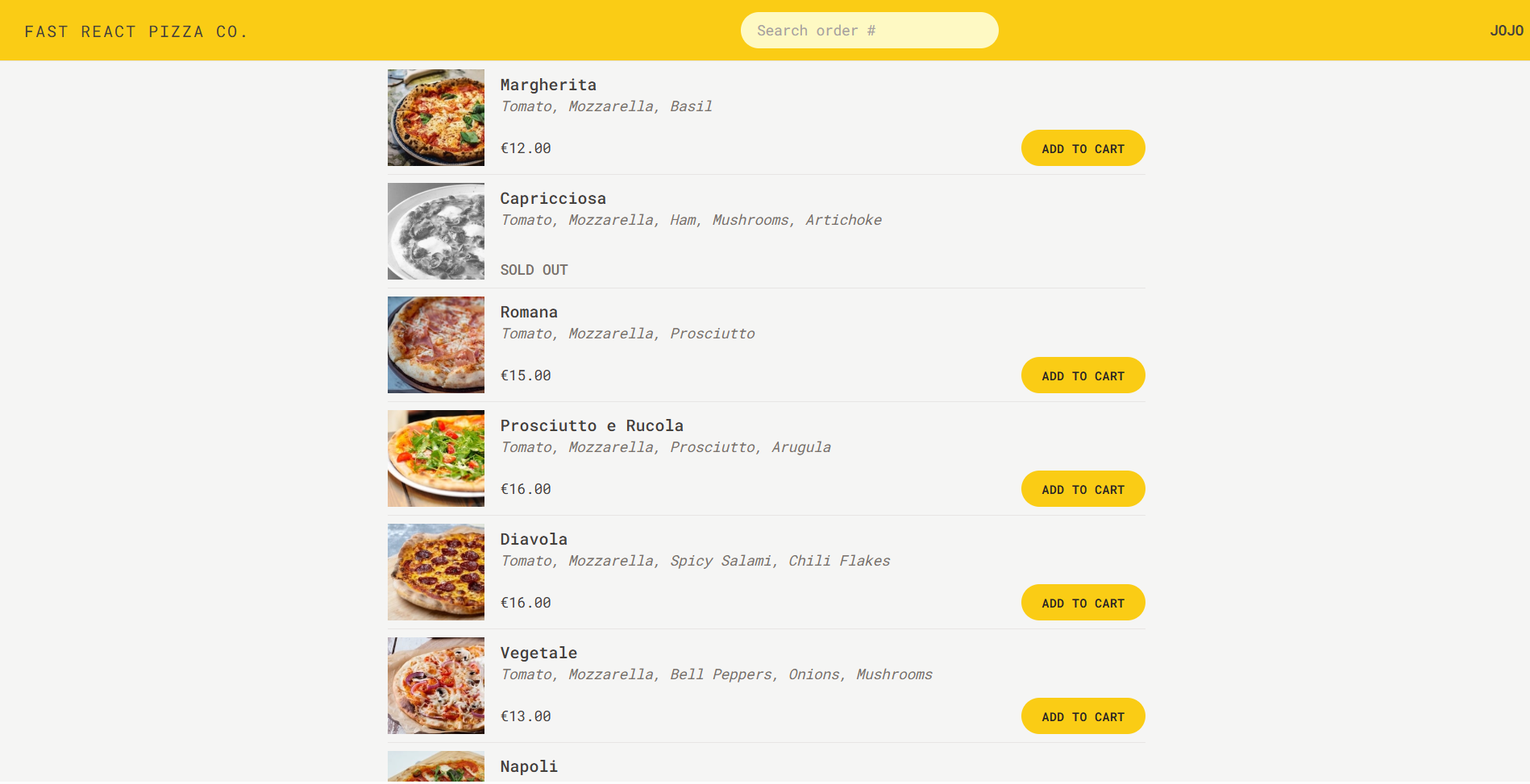Viewport: 1530px width, 784px height.
Task: Click the search order number field
Action: click(869, 30)
